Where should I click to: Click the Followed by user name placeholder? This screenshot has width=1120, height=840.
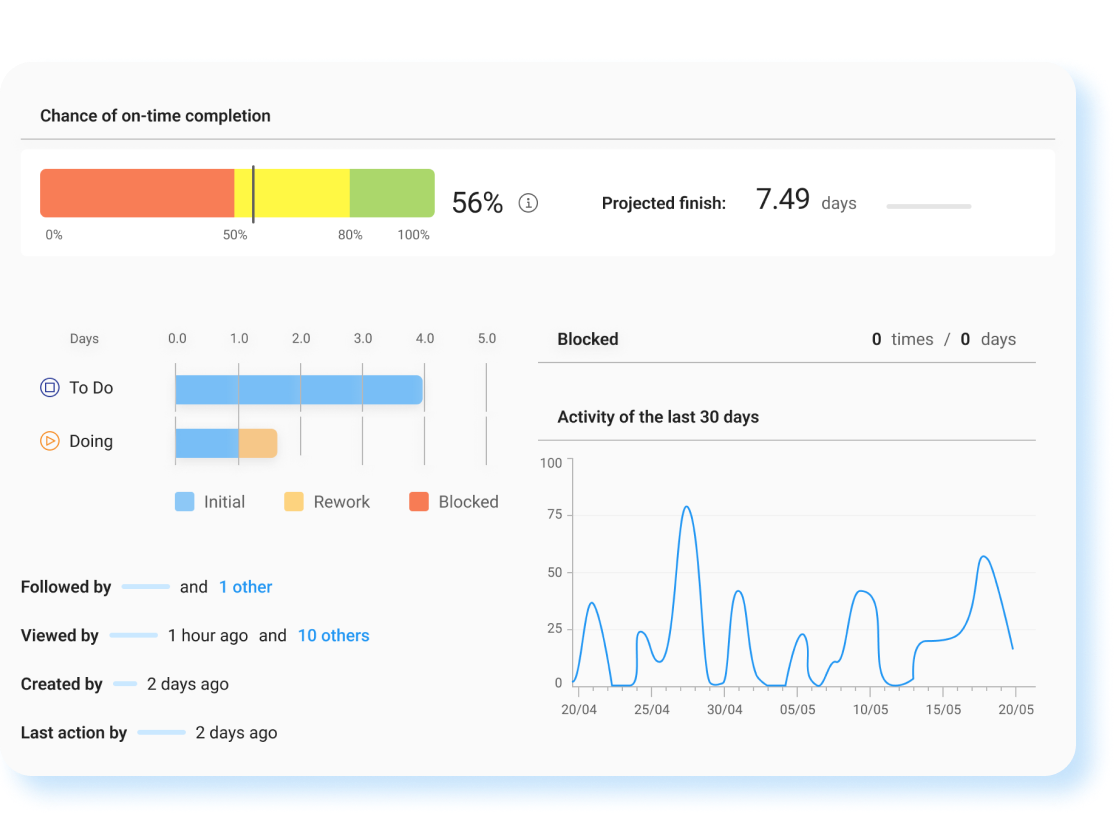pos(145,587)
